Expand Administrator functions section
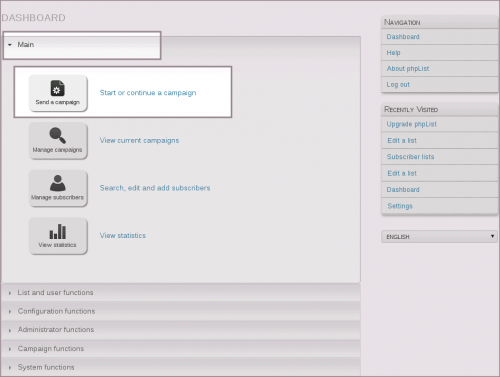500x377 pixels. [x=181, y=330]
